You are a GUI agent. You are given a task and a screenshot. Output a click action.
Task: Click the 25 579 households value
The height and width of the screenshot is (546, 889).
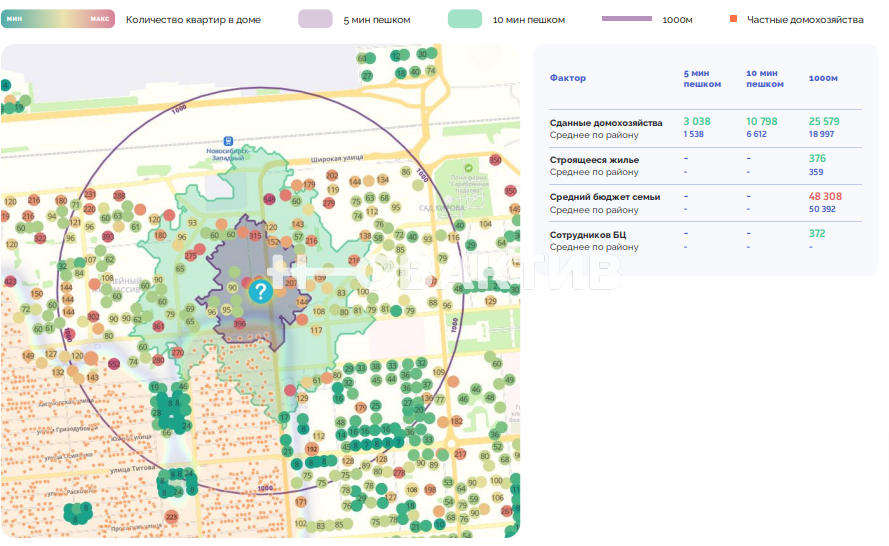pyautogui.click(x=824, y=122)
